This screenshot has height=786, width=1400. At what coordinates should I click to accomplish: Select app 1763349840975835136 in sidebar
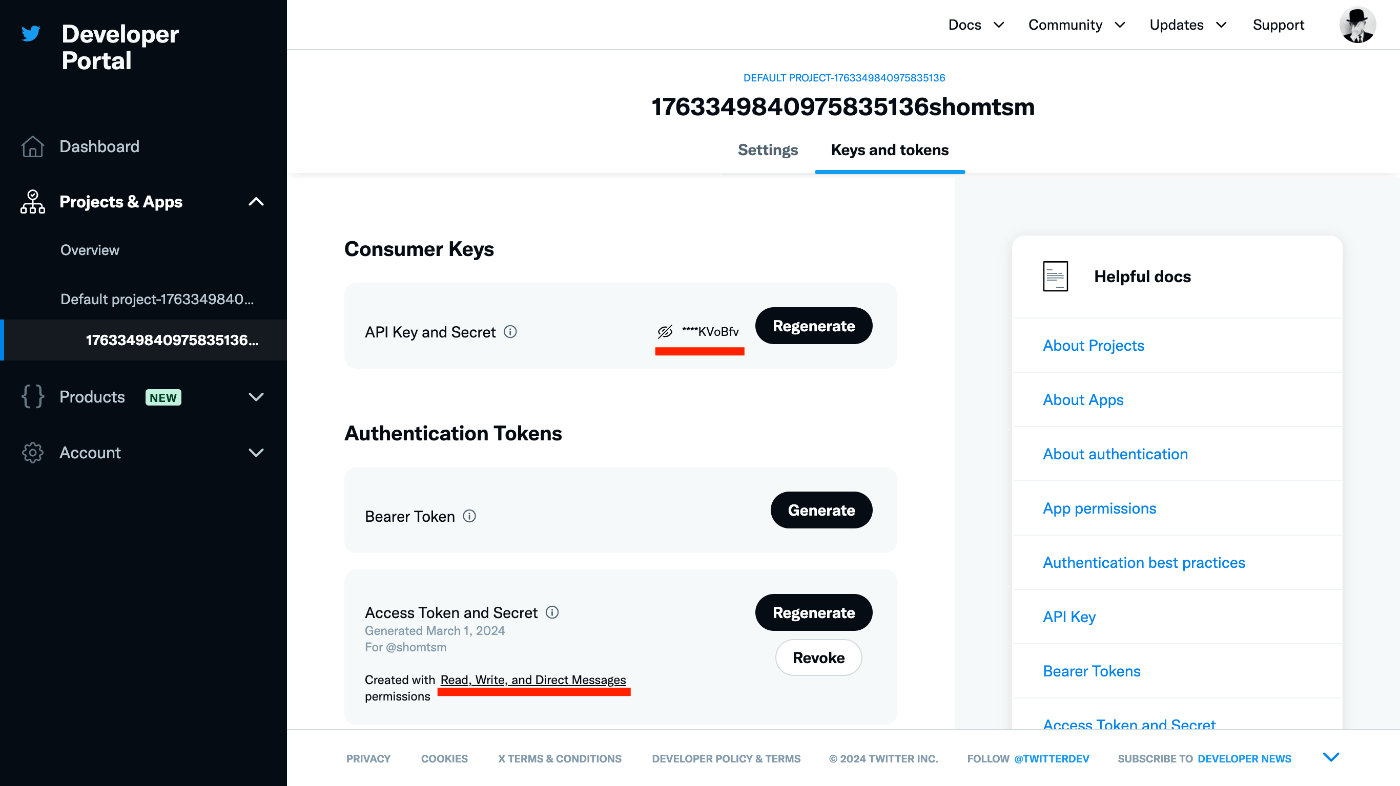(172, 340)
